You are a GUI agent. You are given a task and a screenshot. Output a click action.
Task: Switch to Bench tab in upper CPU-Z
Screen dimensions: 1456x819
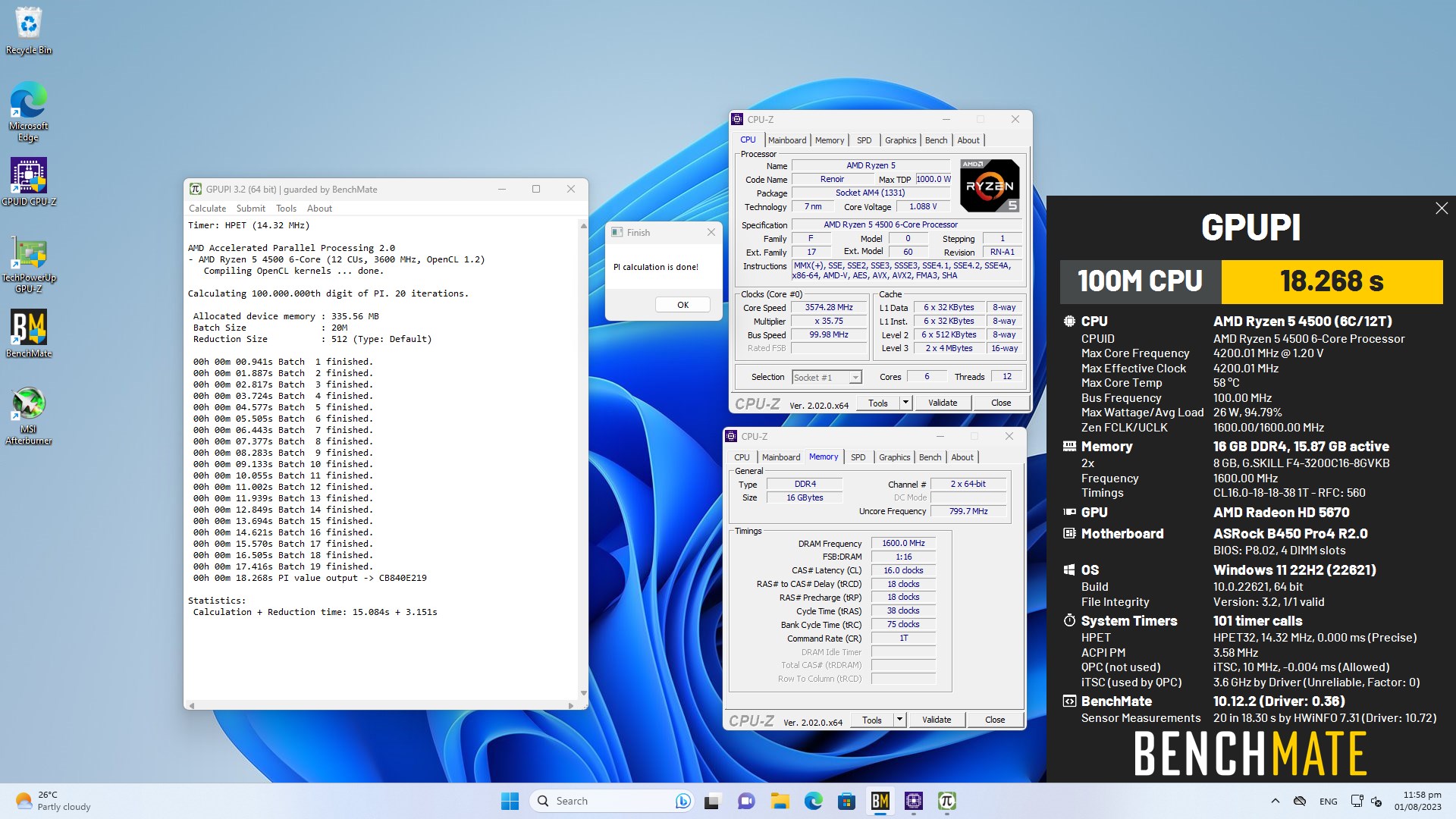pyautogui.click(x=936, y=140)
